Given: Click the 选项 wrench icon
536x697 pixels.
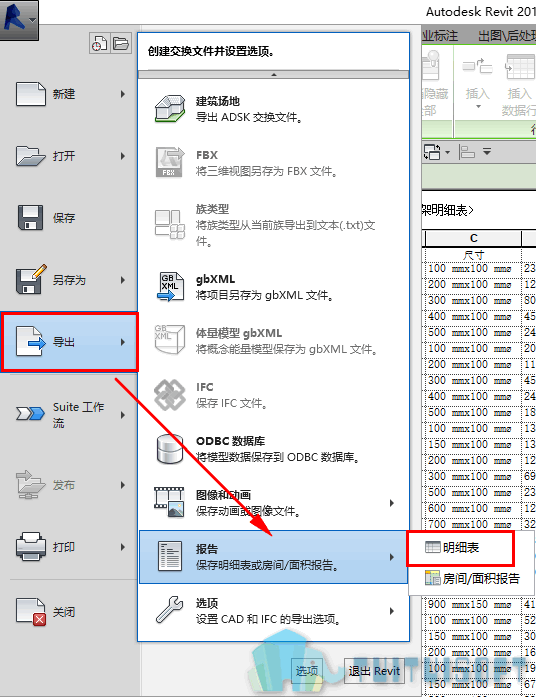Looking at the screenshot, I should tap(170, 610).
